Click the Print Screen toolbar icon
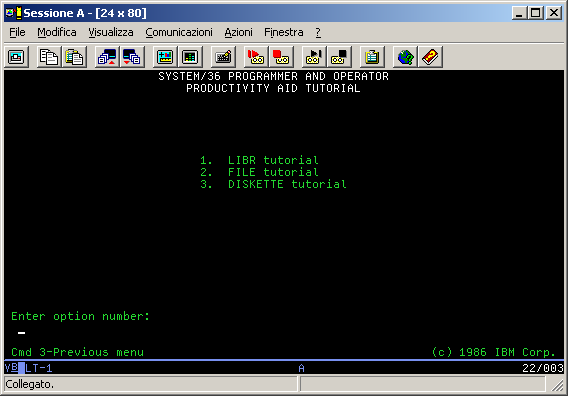The width and height of the screenshot is (568, 396). click(x=16, y=57)
